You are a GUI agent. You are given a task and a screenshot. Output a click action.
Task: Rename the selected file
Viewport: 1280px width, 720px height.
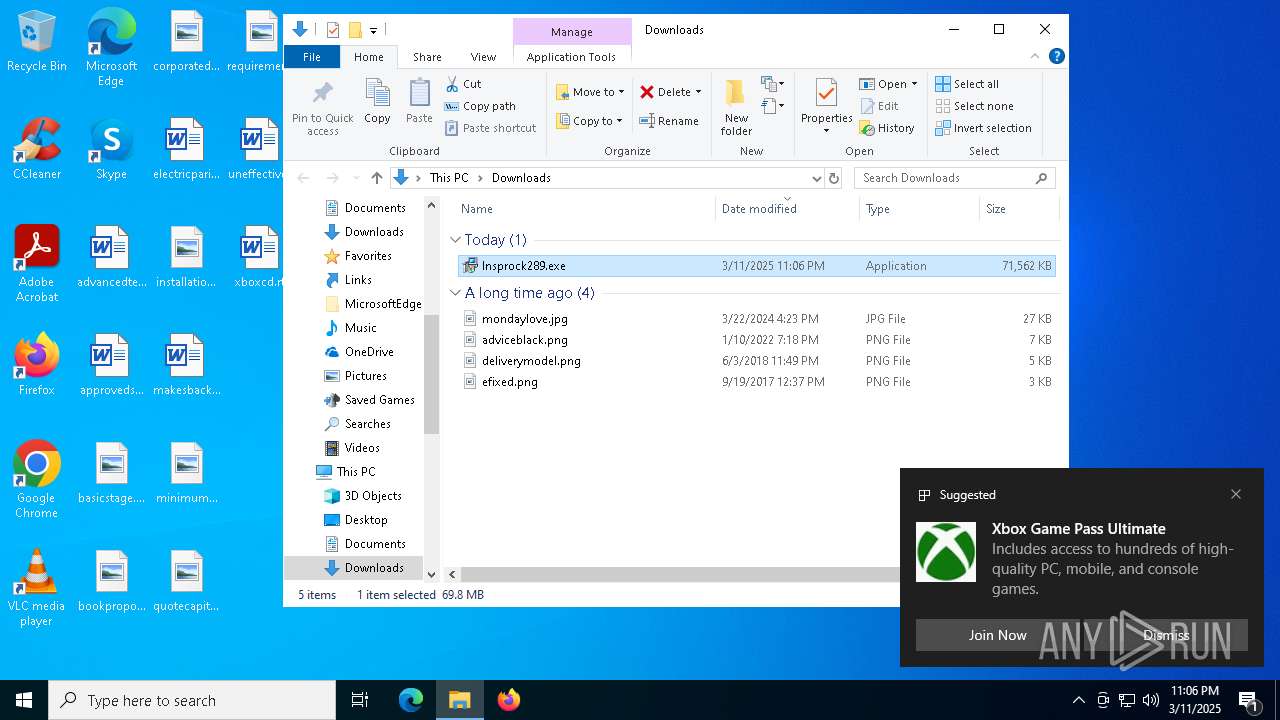click(669, 121)
